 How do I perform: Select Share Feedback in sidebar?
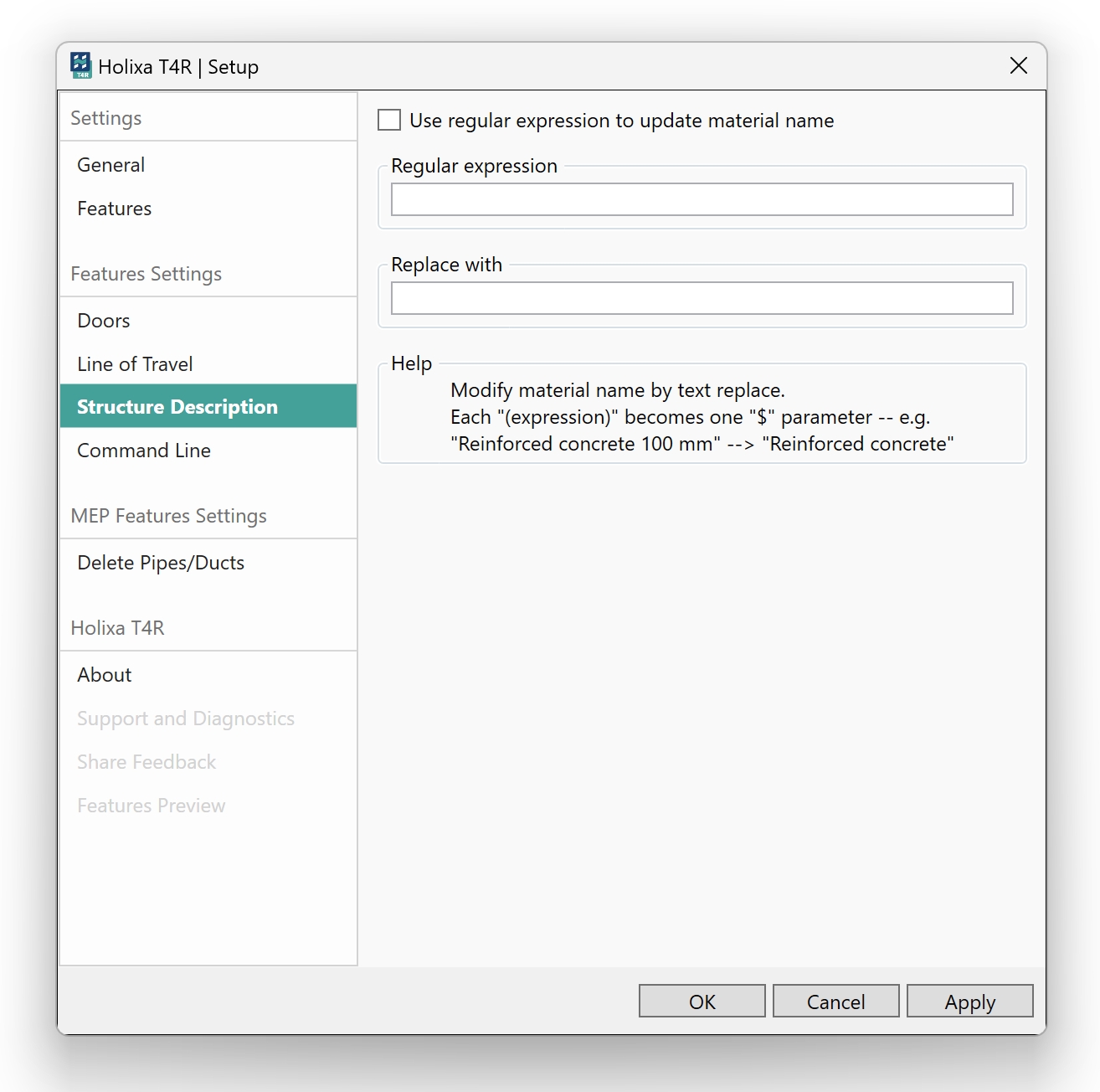pyautogui.click(x=146, y=762)
